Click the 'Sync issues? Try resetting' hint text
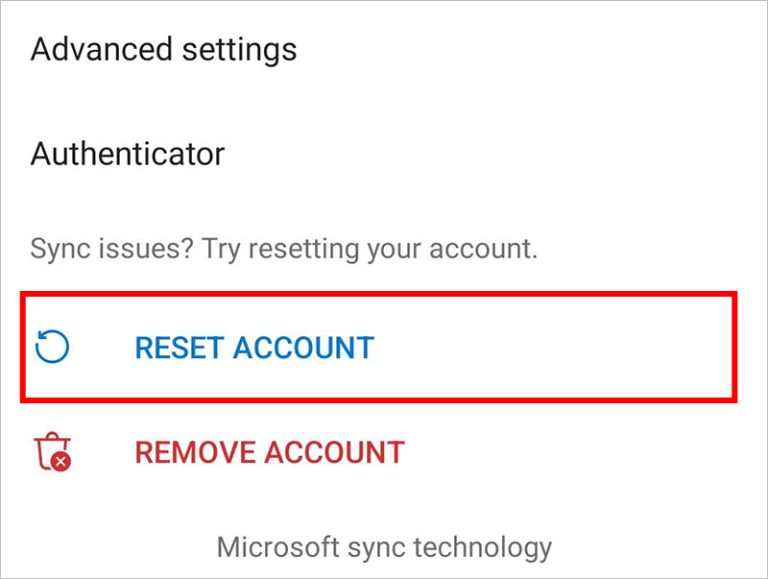768x579 pixels. coord(284,249)
